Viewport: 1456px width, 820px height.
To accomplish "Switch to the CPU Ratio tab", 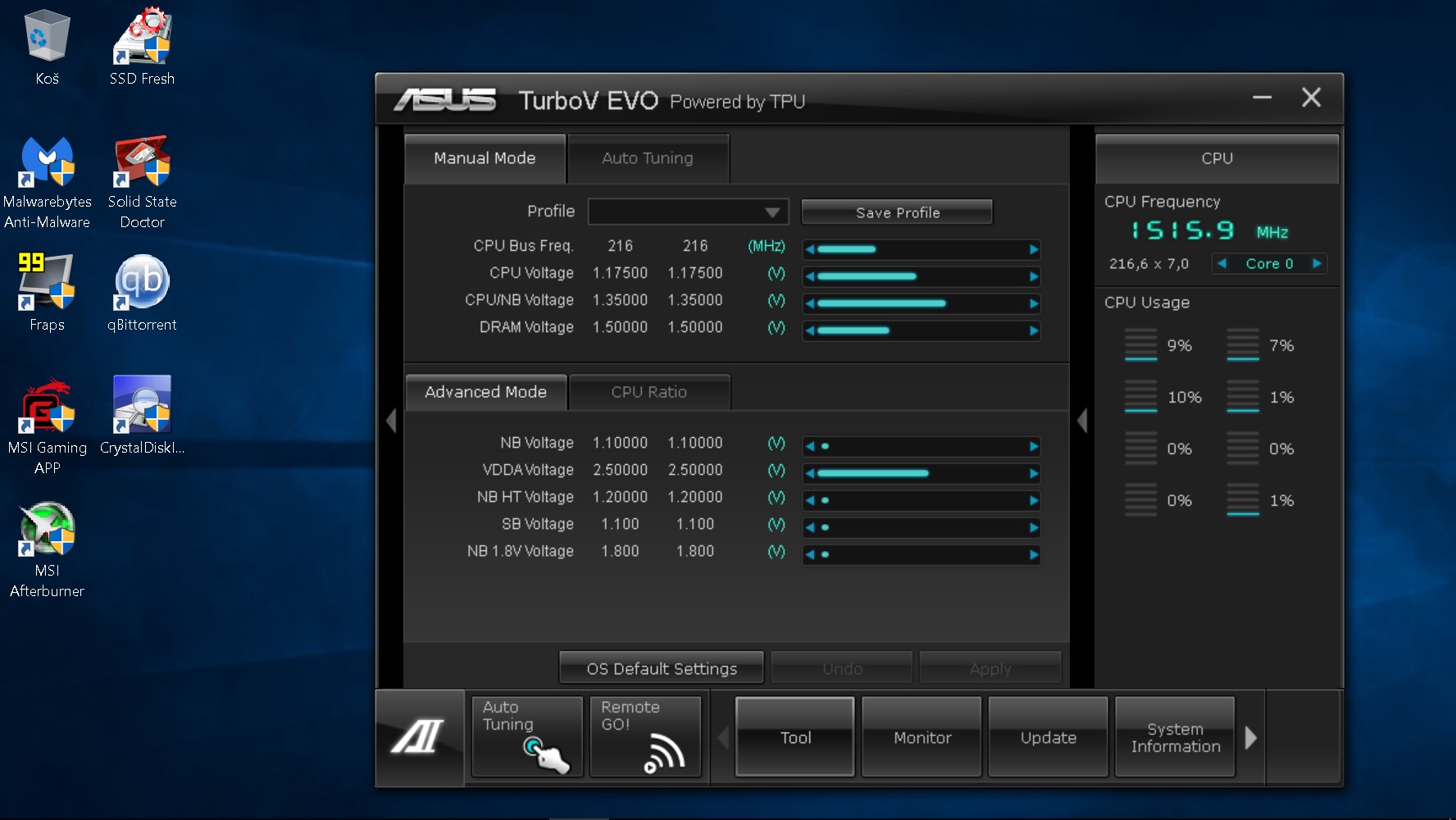I will (x=648, y=392).
